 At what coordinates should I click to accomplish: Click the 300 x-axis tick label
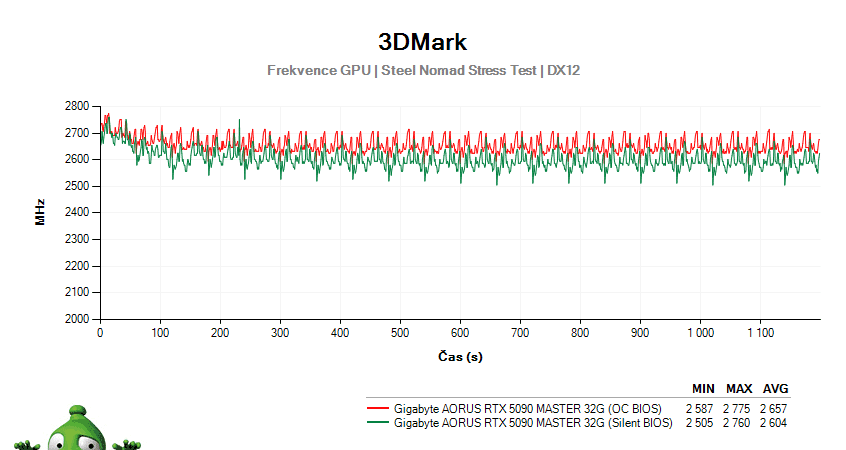point(280,333)
